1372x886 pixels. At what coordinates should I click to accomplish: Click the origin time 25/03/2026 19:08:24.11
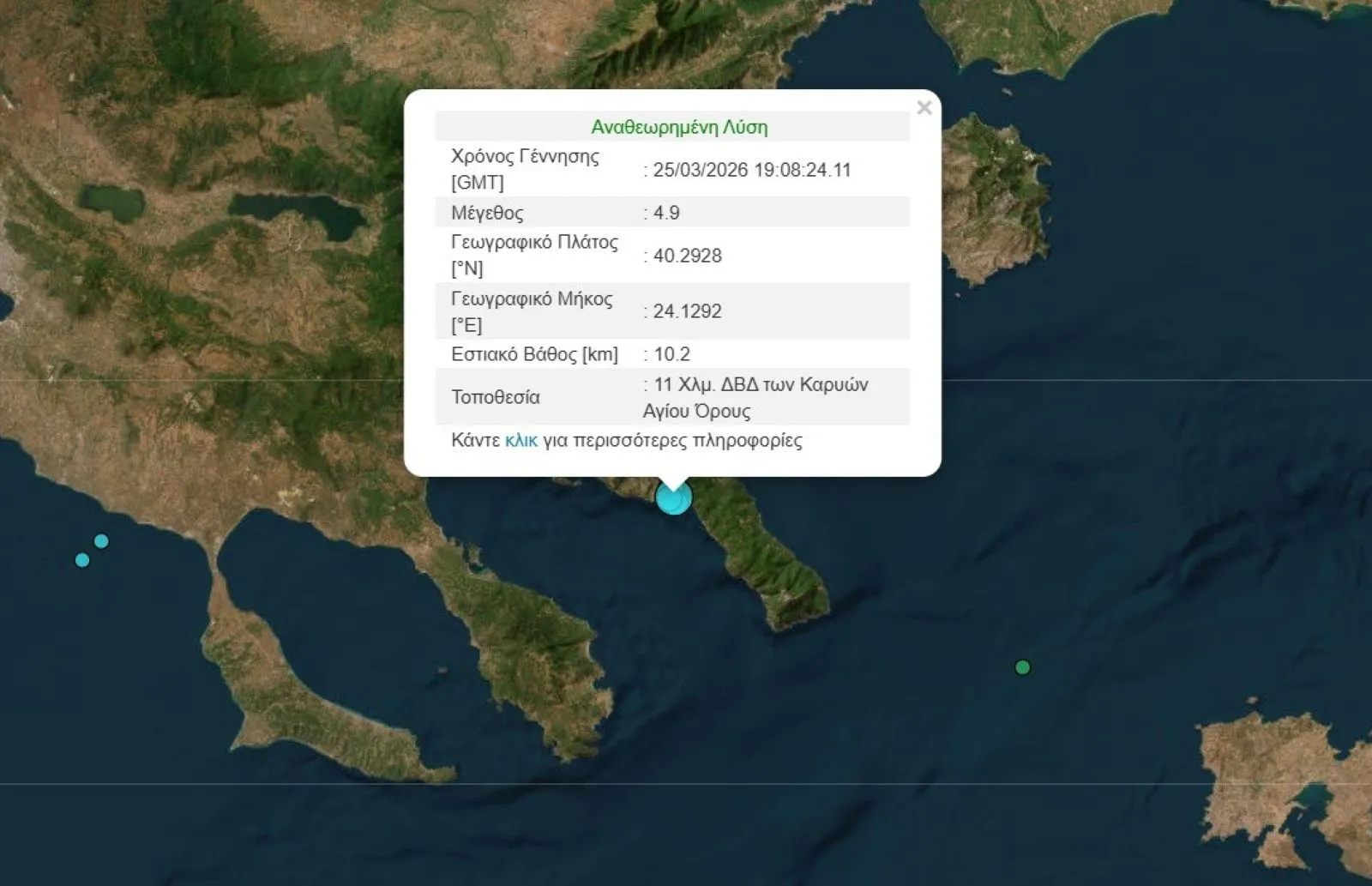[751, 170]
